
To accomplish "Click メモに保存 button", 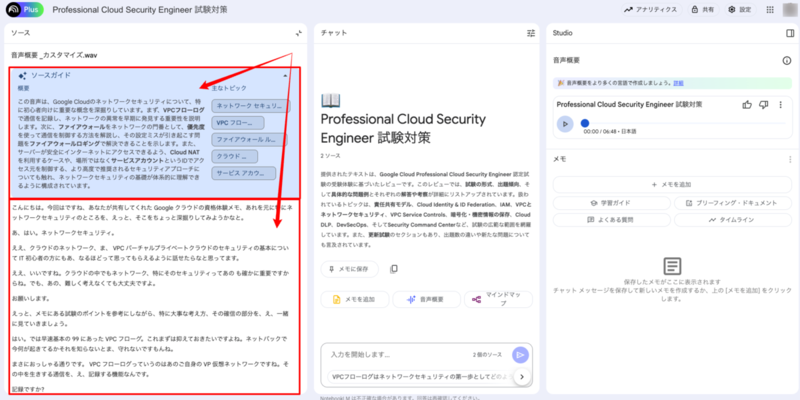I will coord(349,269).
